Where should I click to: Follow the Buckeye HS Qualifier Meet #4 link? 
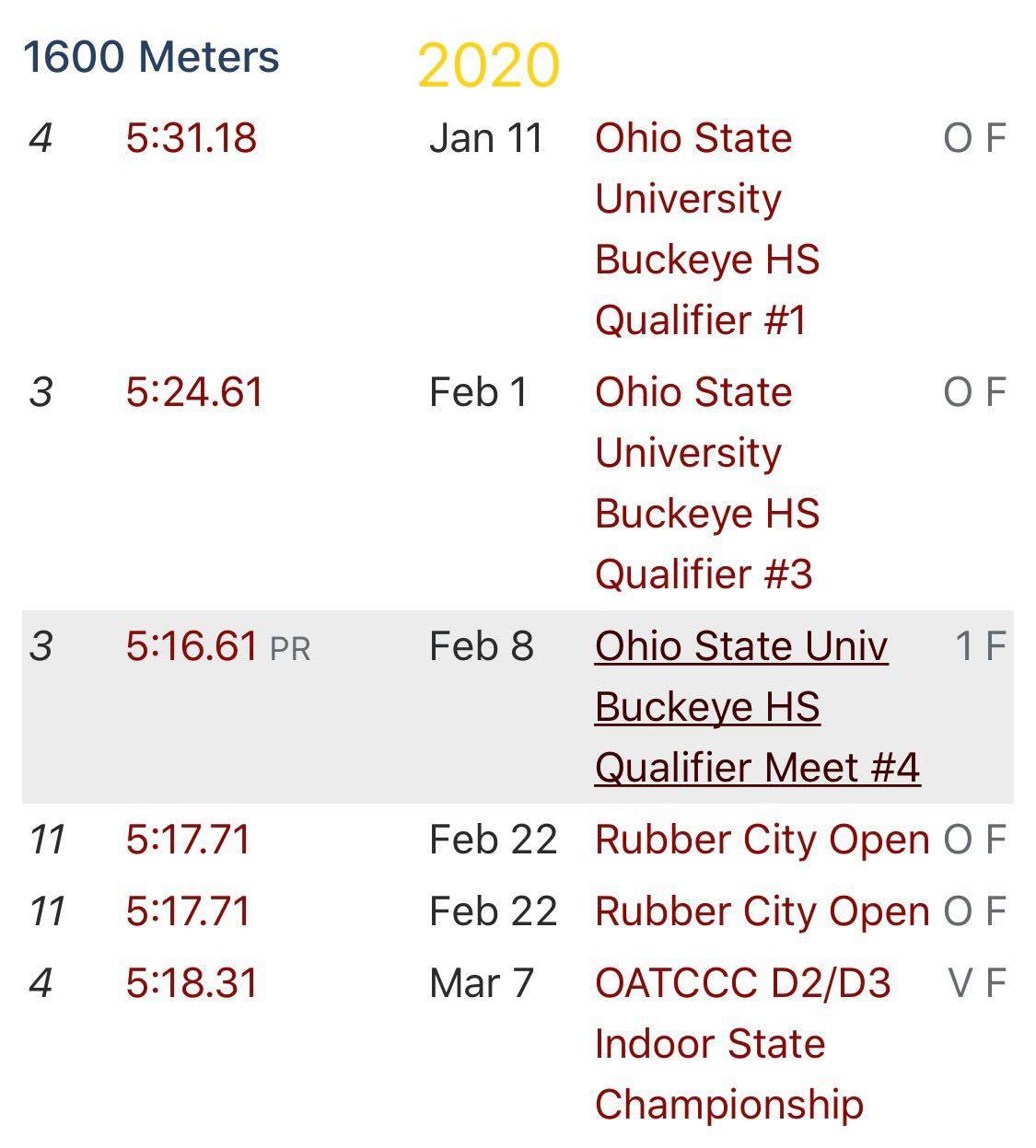tap(756, 707)
